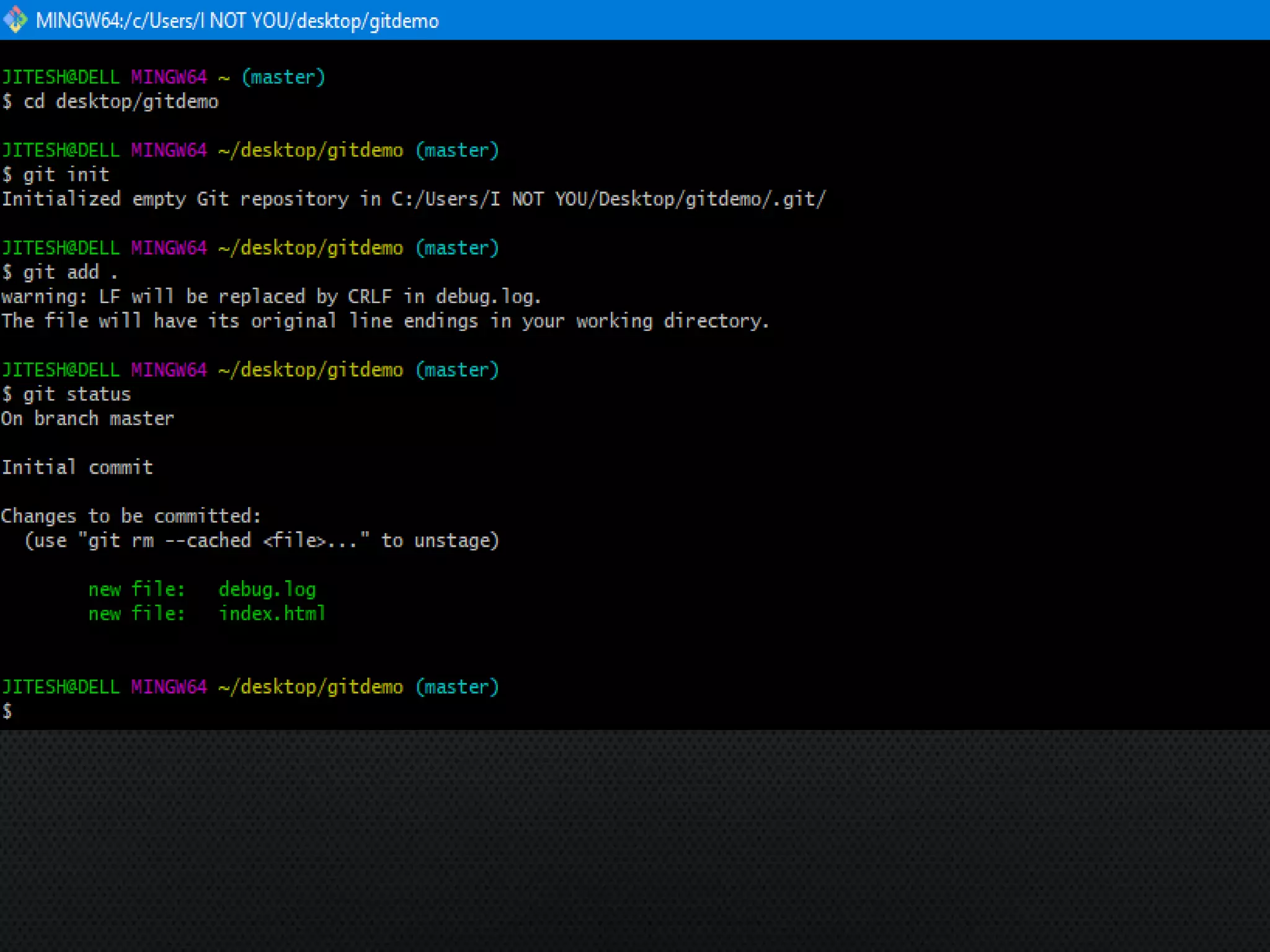
Task: Click the gray area below the terminal
Action: point(635,840)
